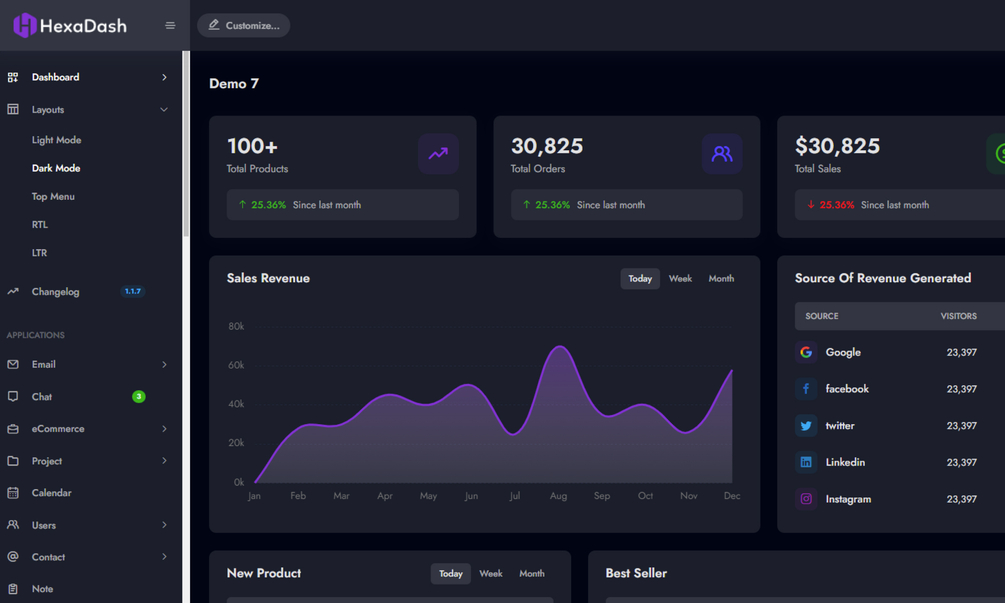
Task: Switch New Product list to Month
Action: pyautogui.click(x=532, y=574)
